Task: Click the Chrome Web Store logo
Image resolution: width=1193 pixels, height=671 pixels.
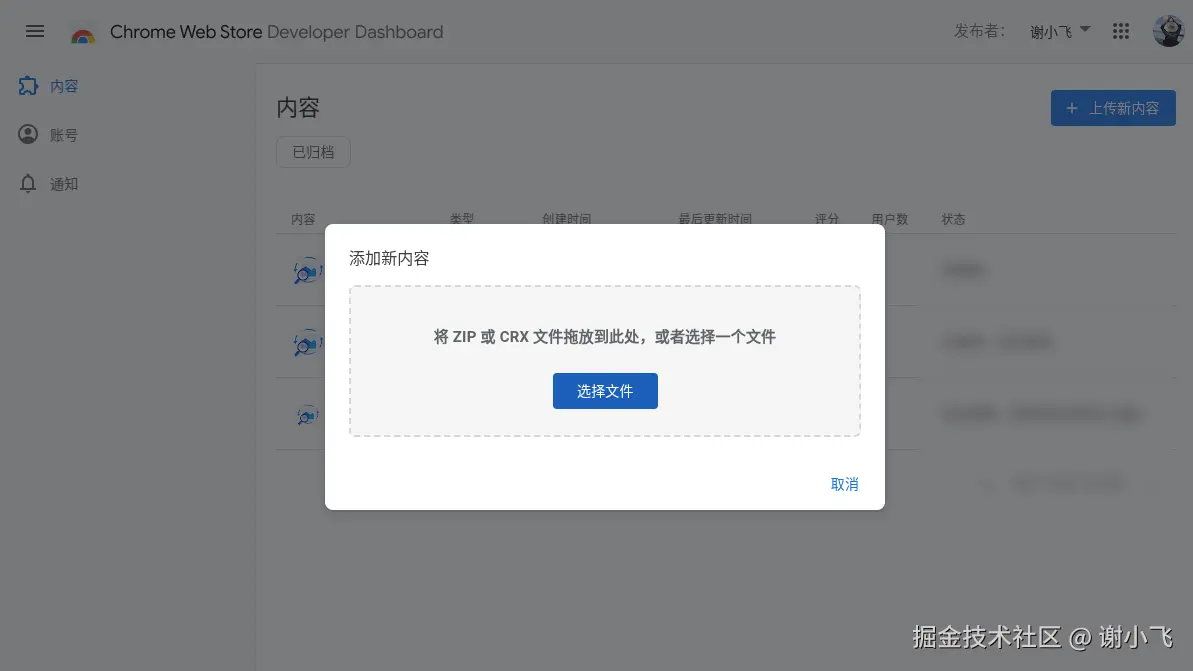Action: (x=84, y=31)
